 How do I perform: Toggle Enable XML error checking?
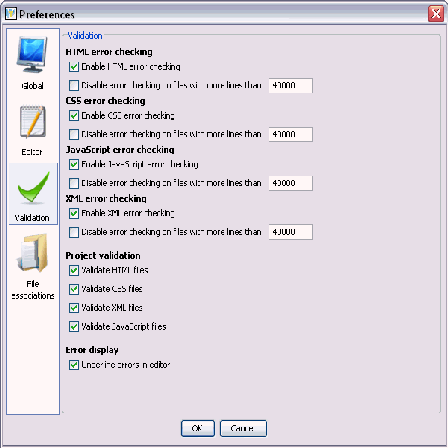click(x=74, y=213)
